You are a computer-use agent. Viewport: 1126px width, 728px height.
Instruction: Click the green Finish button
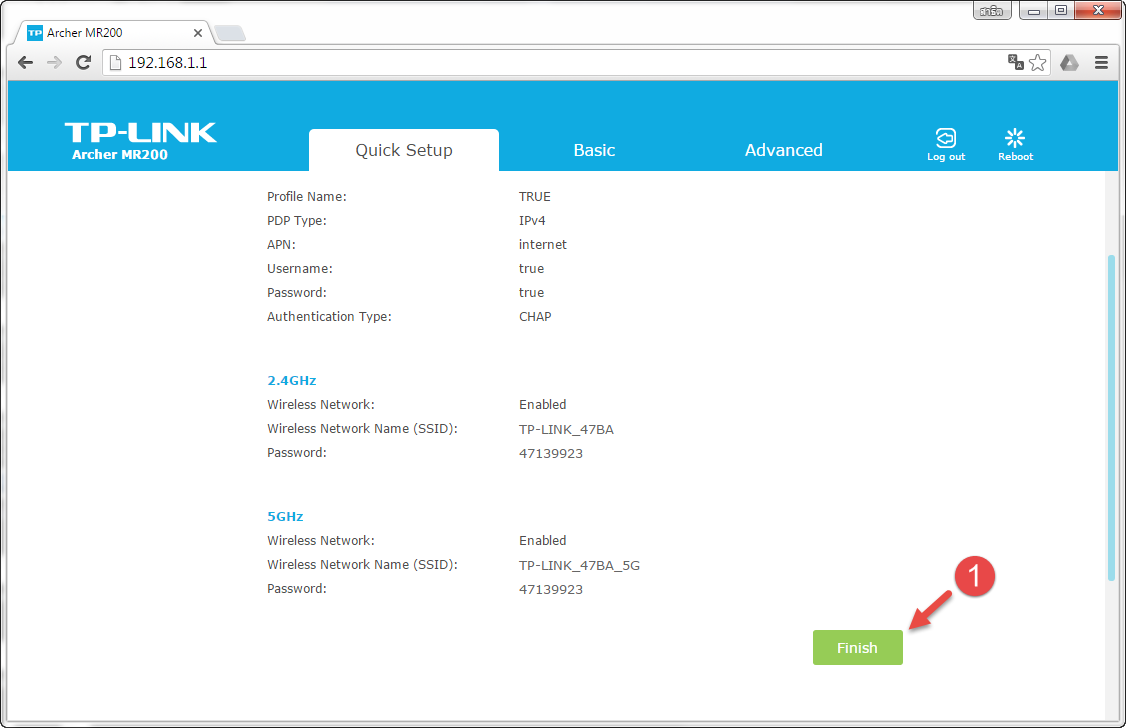[x=857, y=648]
